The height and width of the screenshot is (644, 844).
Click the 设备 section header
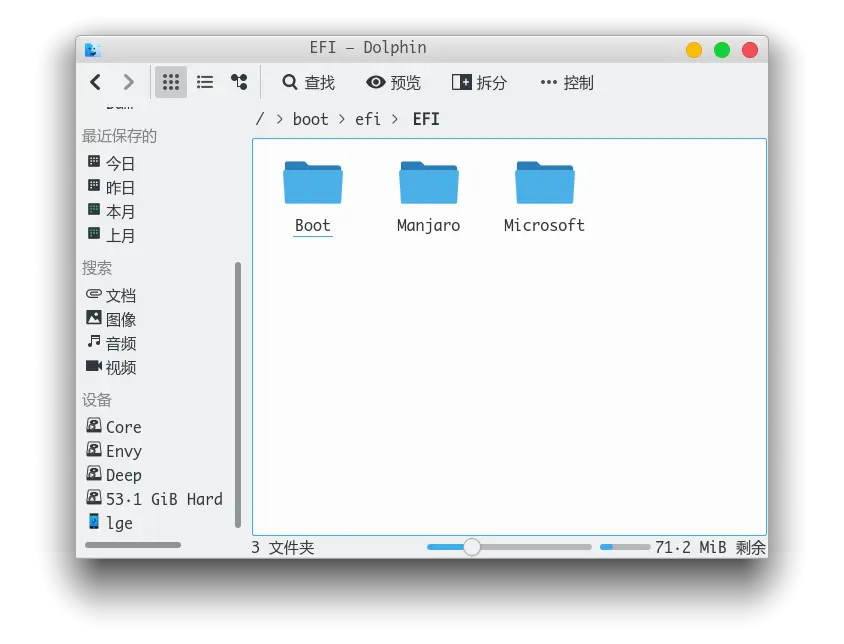click(x=97, y=400)
